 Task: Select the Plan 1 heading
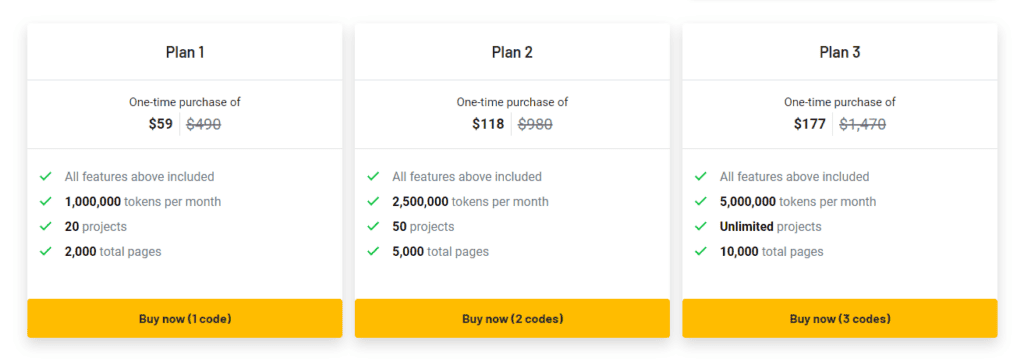point(185,52)
